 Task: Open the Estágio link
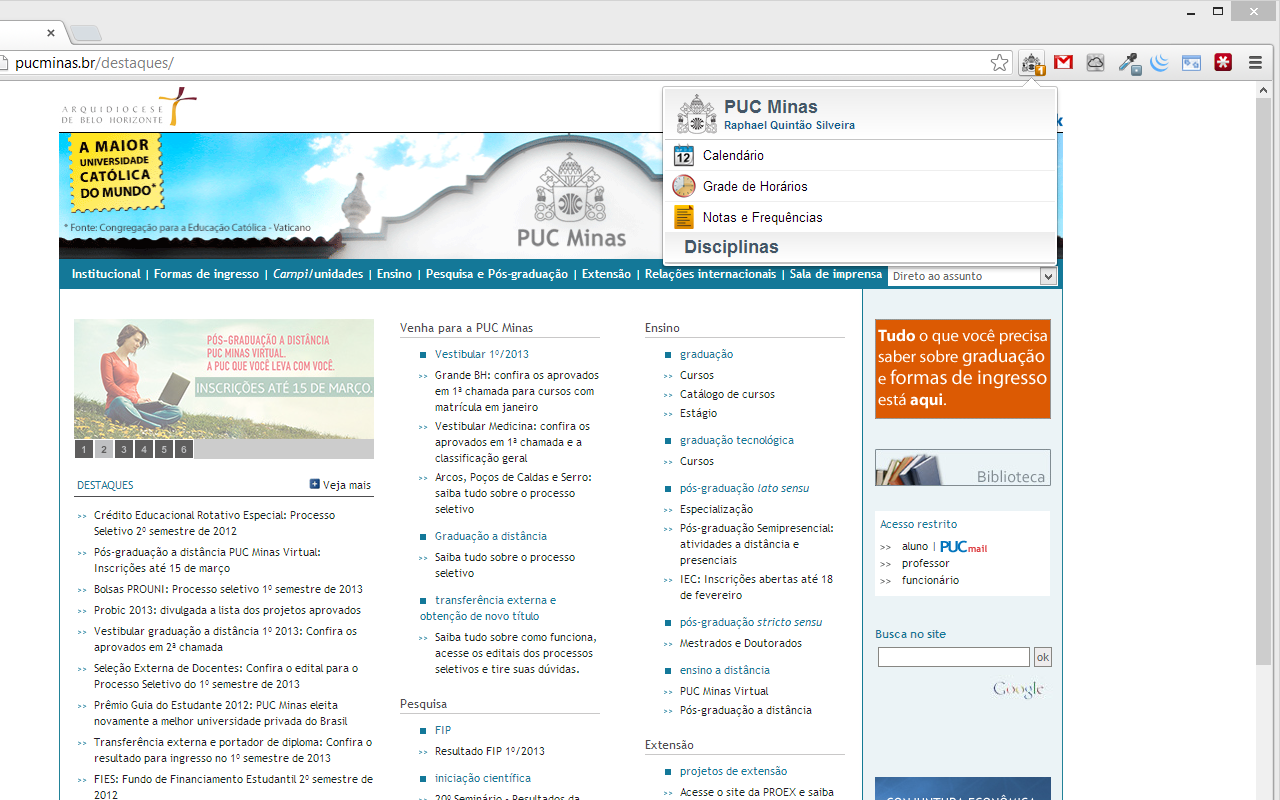pyautogui.click(x=698, y=413)
